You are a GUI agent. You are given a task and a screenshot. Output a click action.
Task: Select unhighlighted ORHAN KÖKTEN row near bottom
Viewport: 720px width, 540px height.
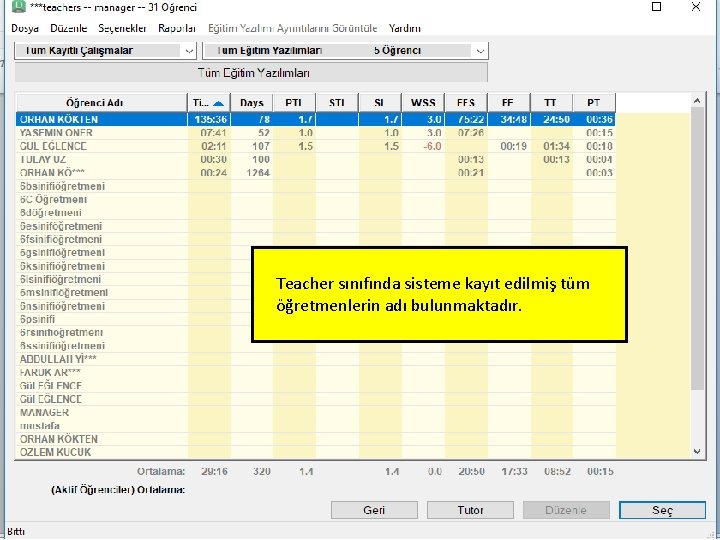316,439
